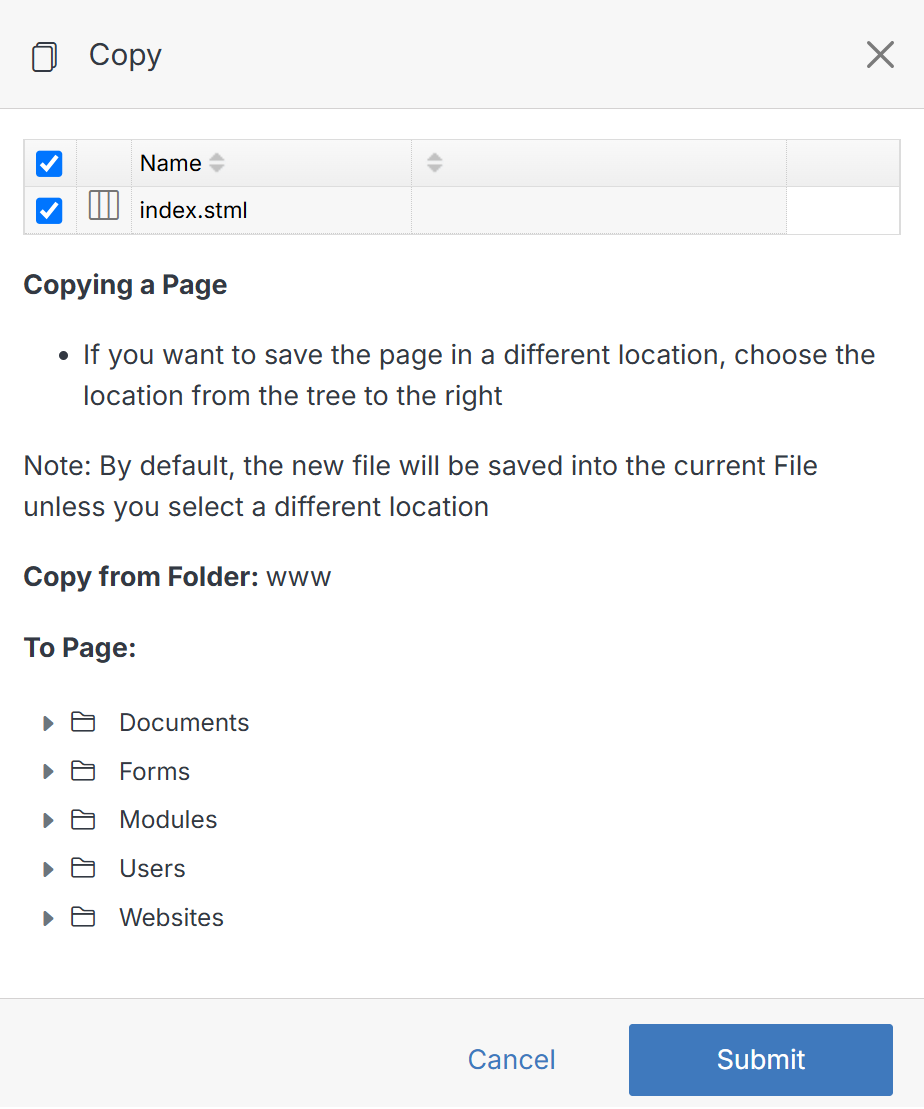Screen dimensions: 924x1109
Task: Expand the Users folder arrow
Action: [48, 869]
